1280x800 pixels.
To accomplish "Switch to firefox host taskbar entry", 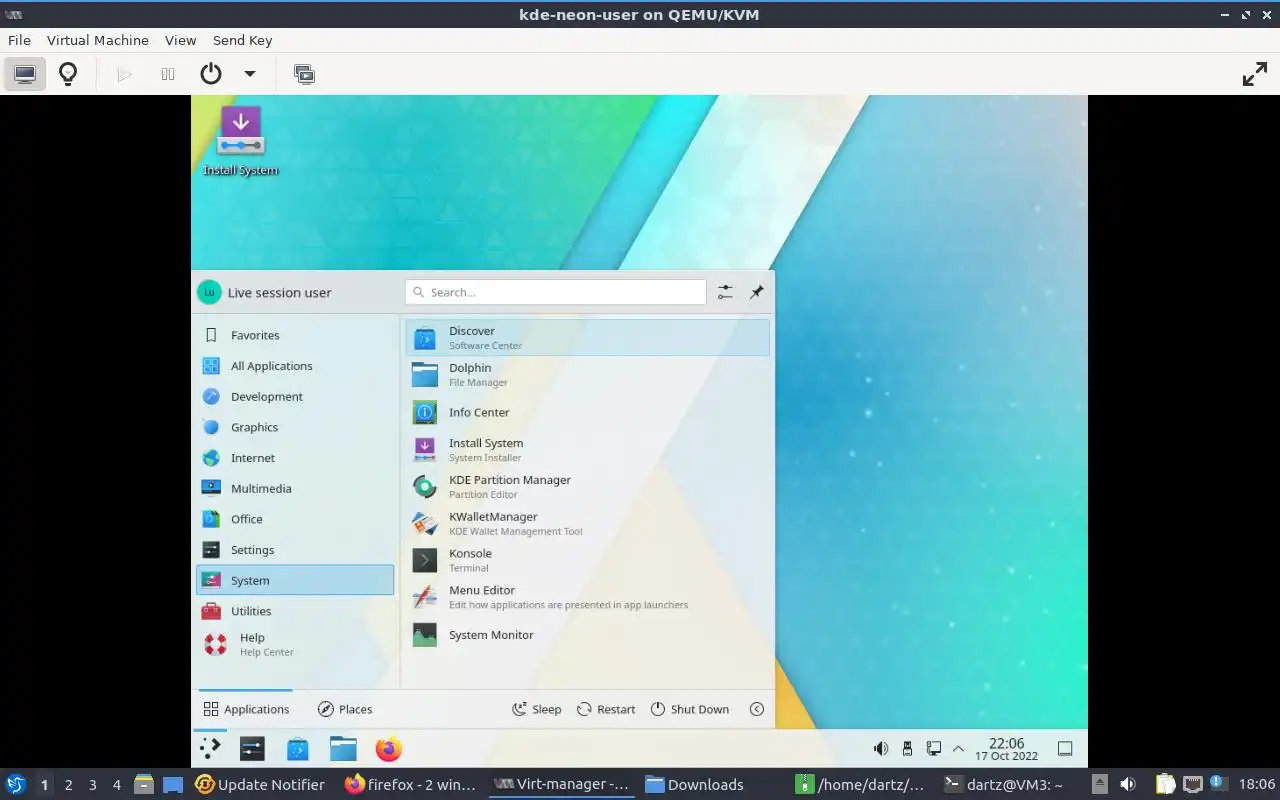I will 410,785.
